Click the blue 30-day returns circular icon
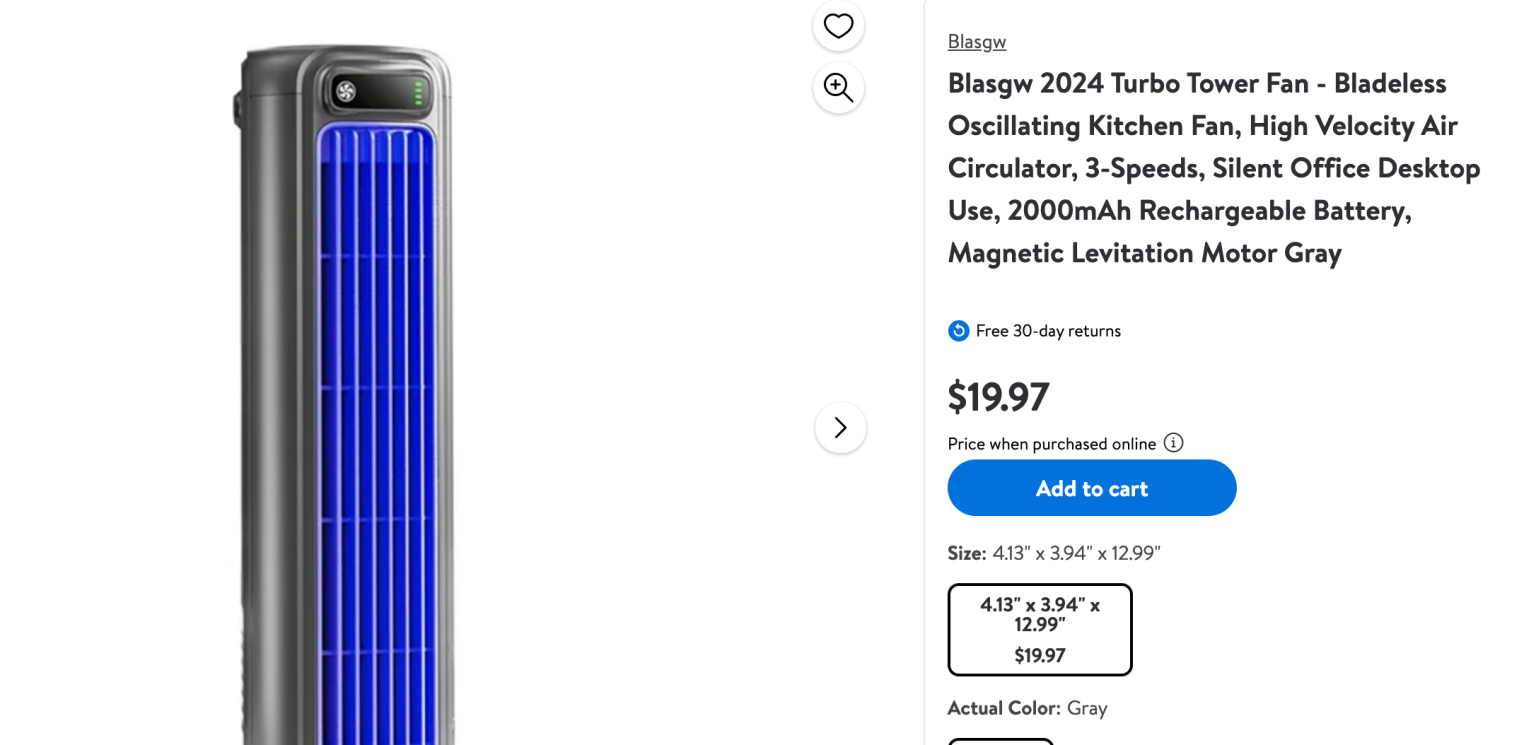 tap(958, 330)
